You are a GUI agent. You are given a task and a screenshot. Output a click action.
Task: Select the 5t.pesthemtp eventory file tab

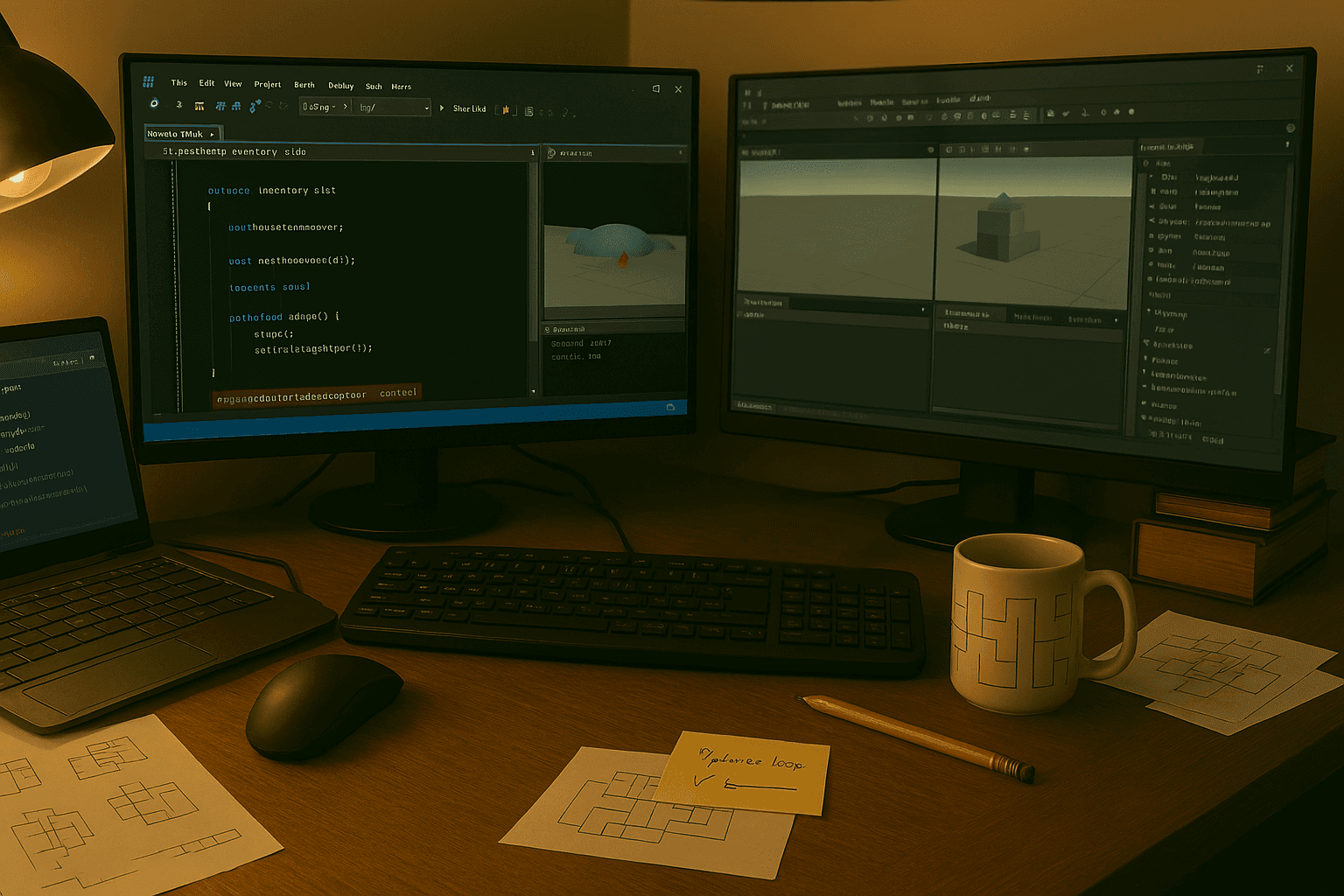click(234, 152)
